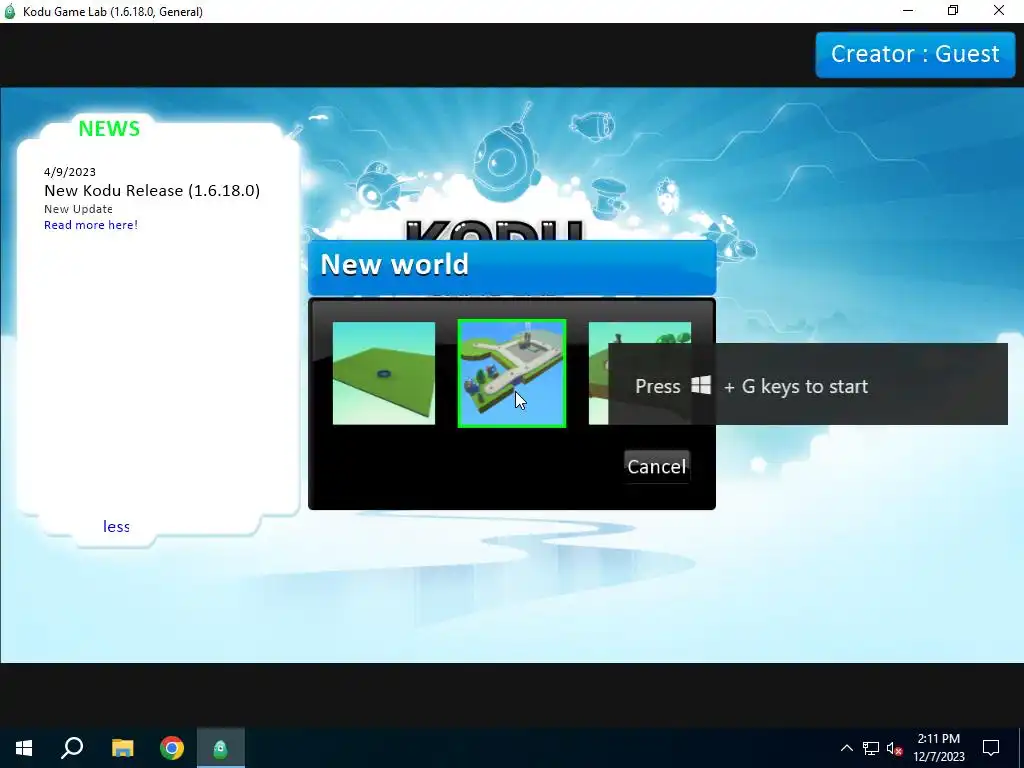
Task: Collapse news with the less link
Action: (x=116, y=526)
